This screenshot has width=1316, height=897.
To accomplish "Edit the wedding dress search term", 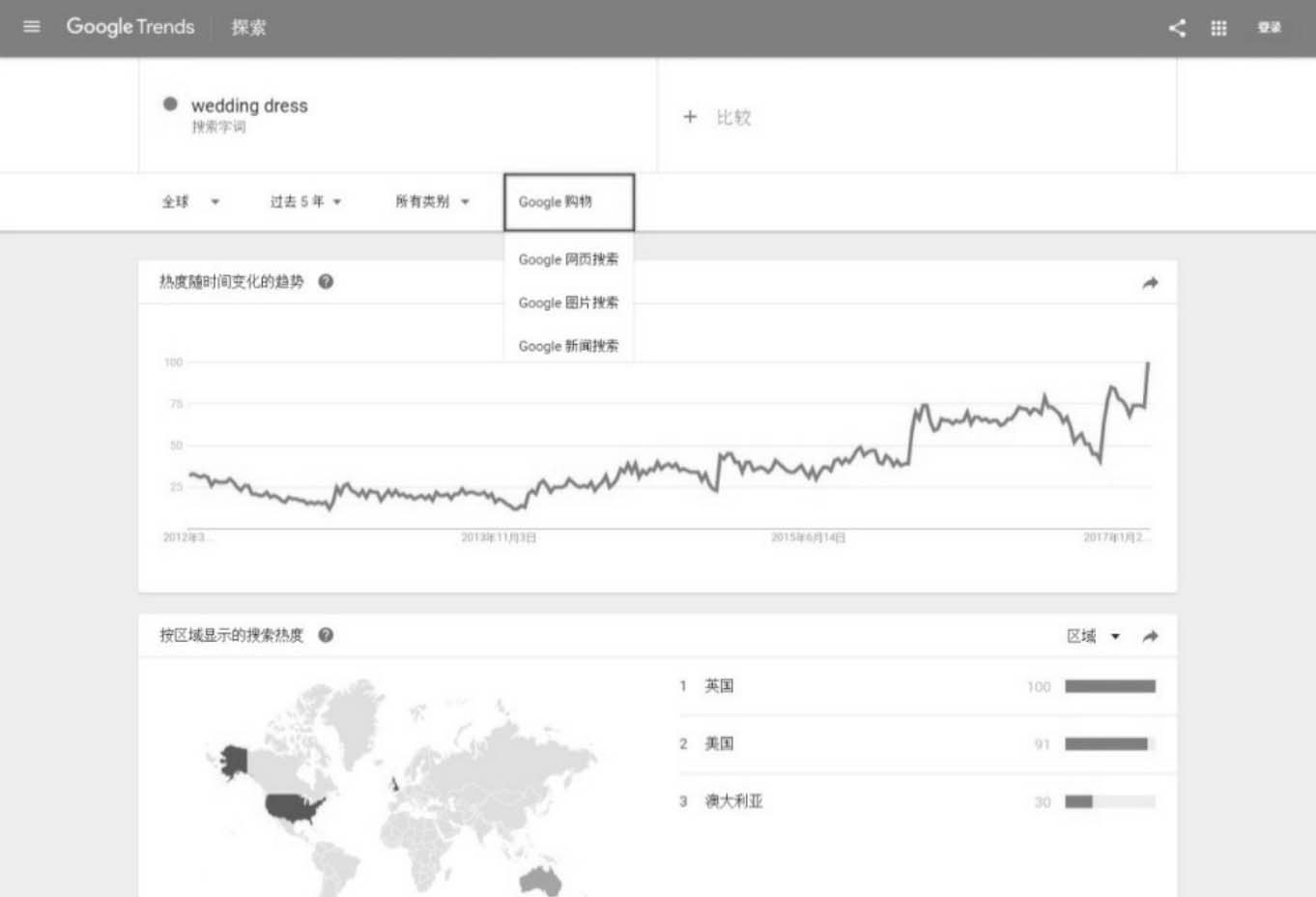I will [x=249, y=105].
